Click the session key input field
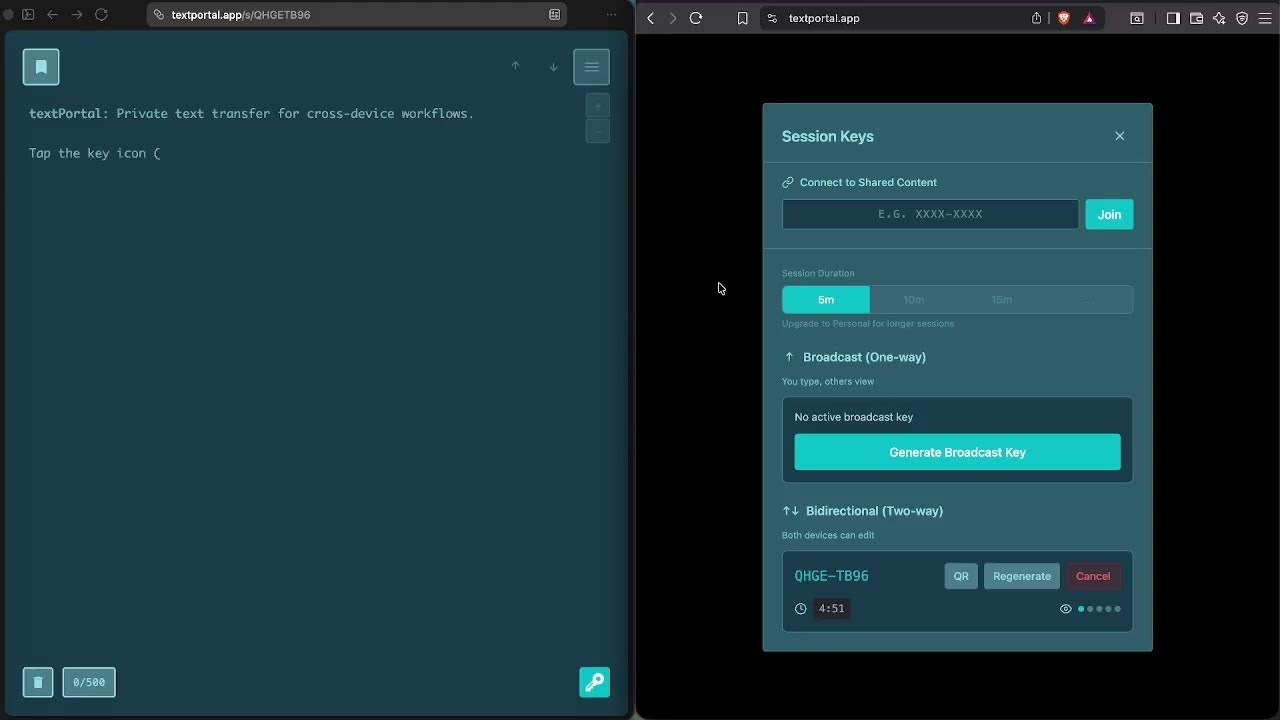The width and height of the screenshot is (1280, 720). click(930, 214)
